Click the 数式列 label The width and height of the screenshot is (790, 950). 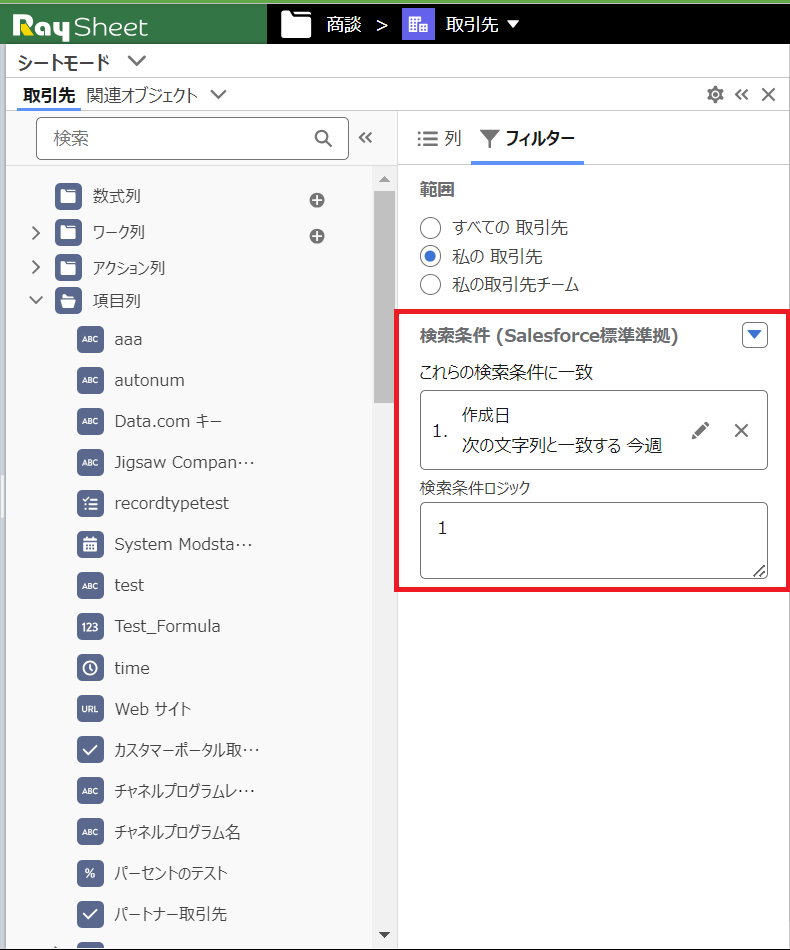click(116, 196)
